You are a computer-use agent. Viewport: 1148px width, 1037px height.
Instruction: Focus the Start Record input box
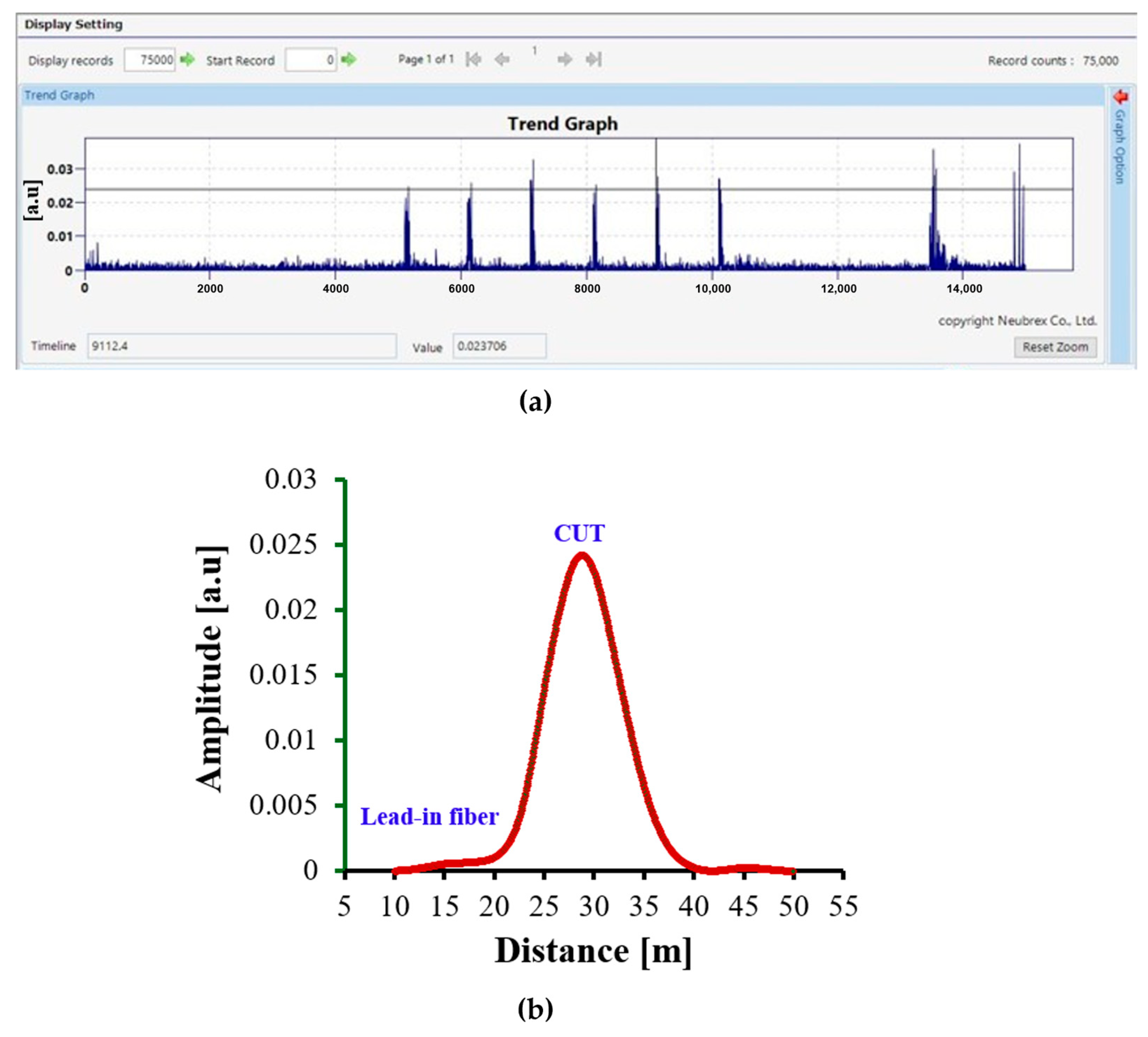tap(310, 60)
